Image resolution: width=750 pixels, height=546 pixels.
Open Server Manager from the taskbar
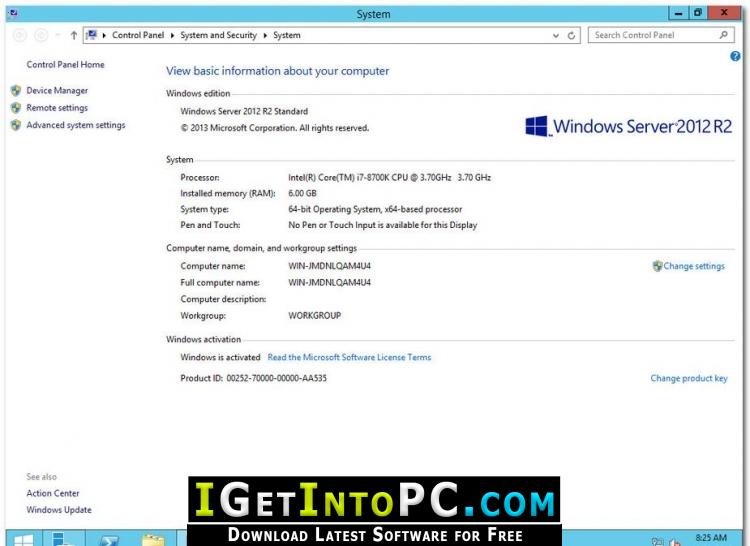[65, 538]
